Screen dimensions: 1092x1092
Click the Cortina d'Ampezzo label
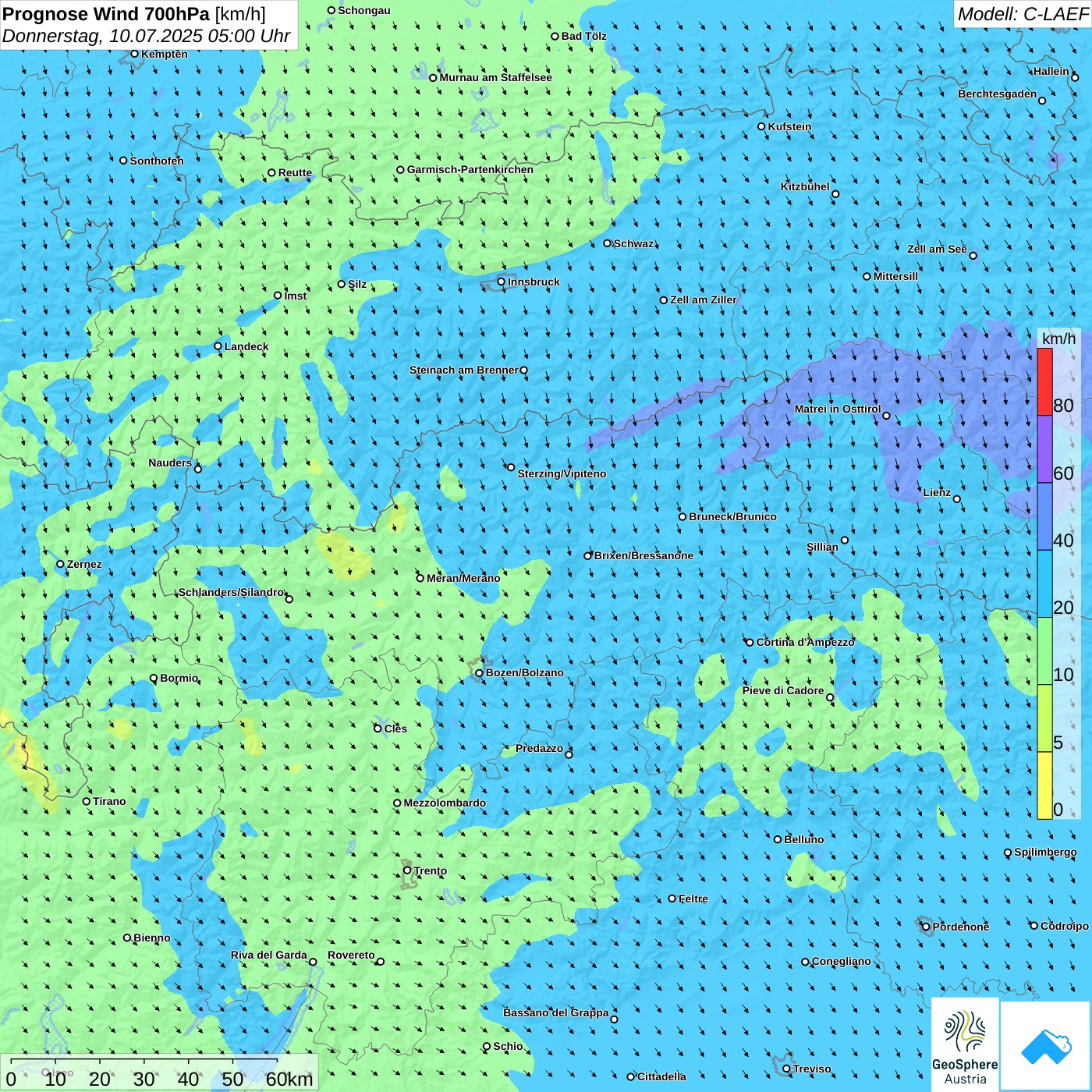(x=806, y=642)
